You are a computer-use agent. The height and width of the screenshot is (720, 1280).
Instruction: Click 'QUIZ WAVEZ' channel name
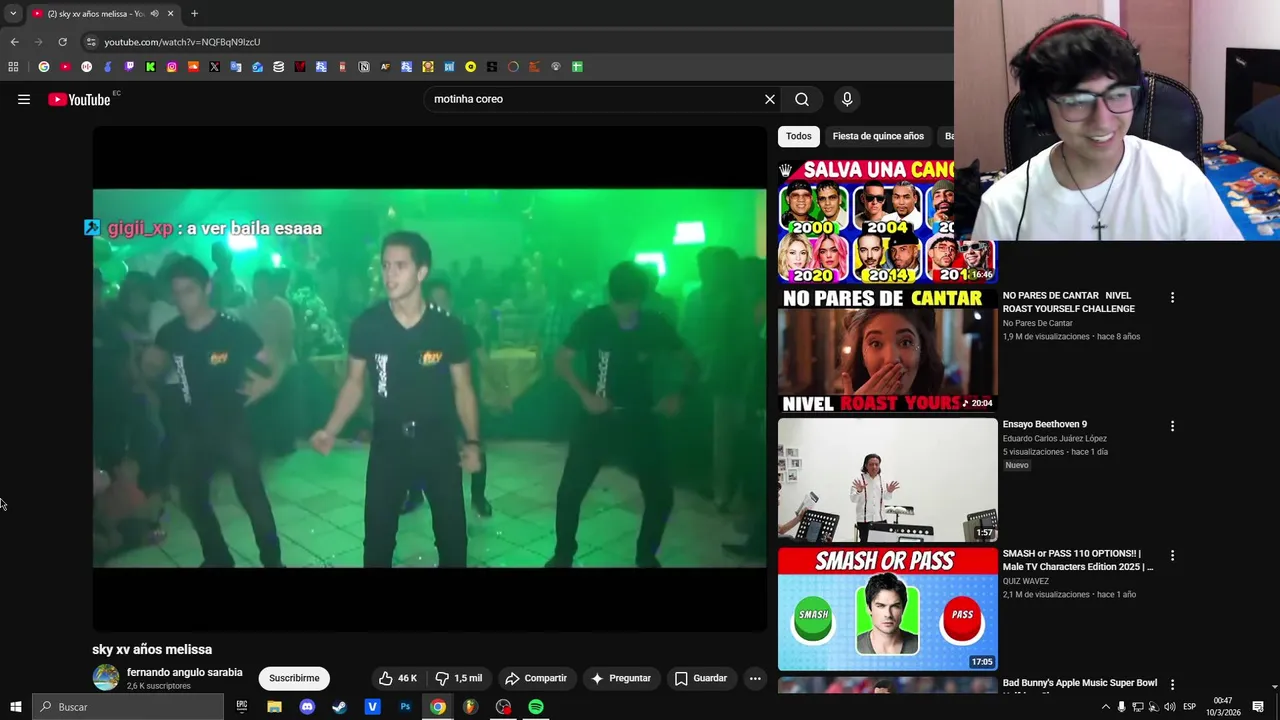(x=1025, y=581)
